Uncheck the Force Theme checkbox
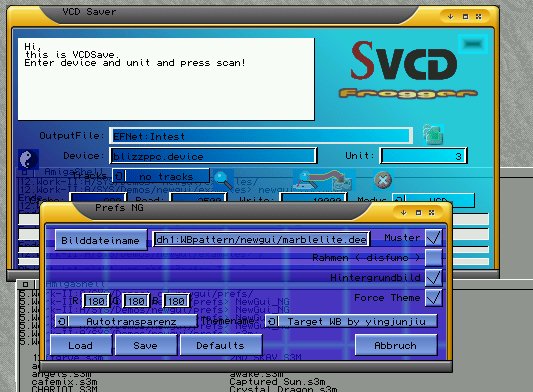 click(433, 297)
